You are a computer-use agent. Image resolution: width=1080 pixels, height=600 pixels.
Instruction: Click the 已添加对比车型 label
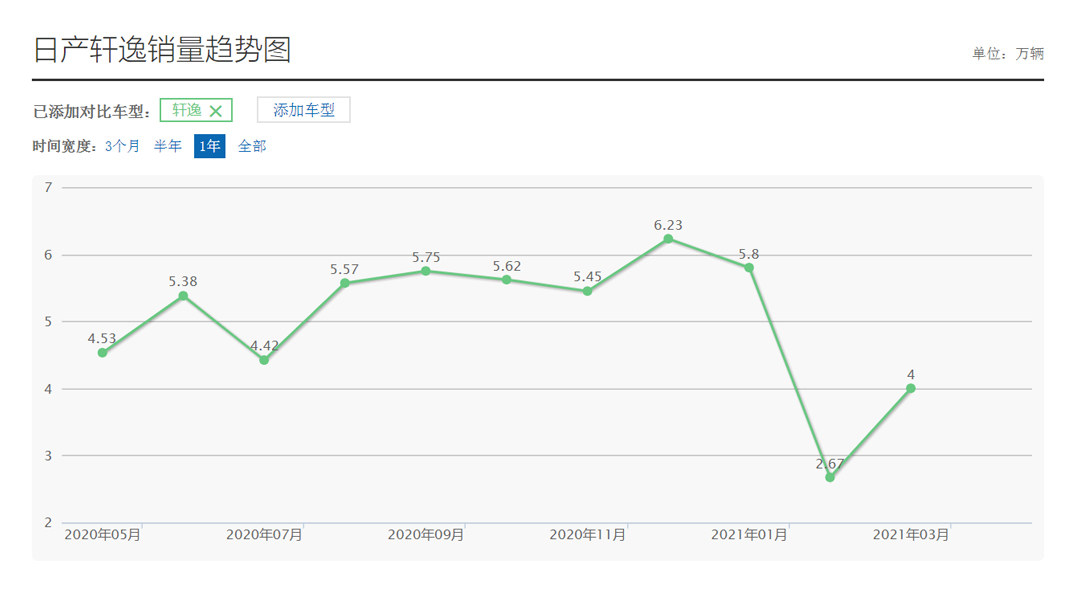(x=91, y=112)
